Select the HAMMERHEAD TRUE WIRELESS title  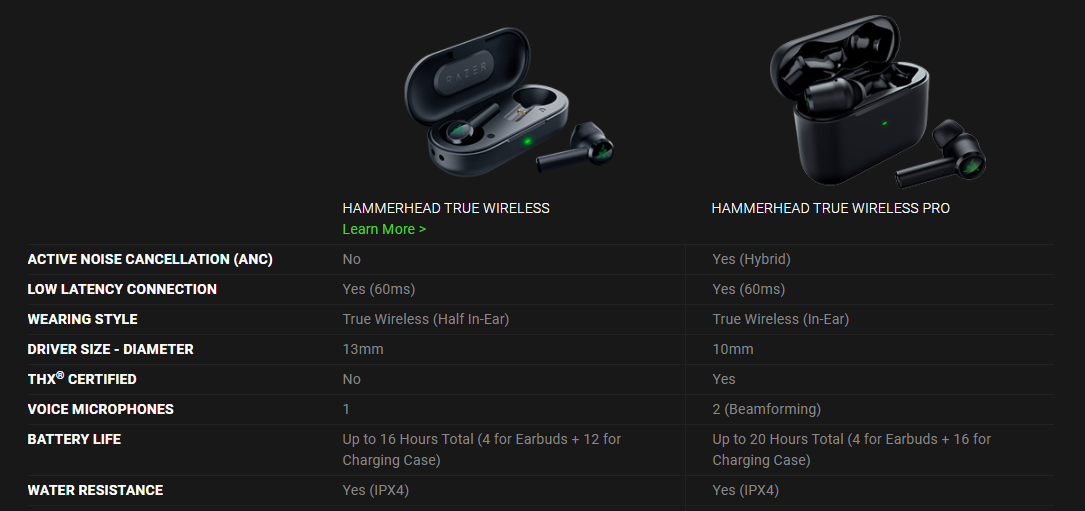pos(446,208)
